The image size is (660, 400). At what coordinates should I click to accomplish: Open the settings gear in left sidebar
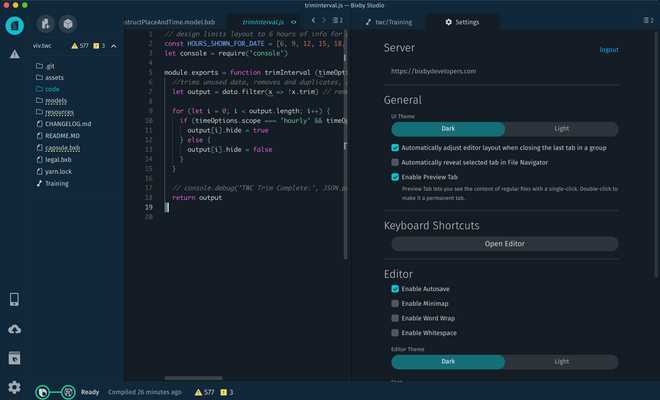click(x=14, y=387)
